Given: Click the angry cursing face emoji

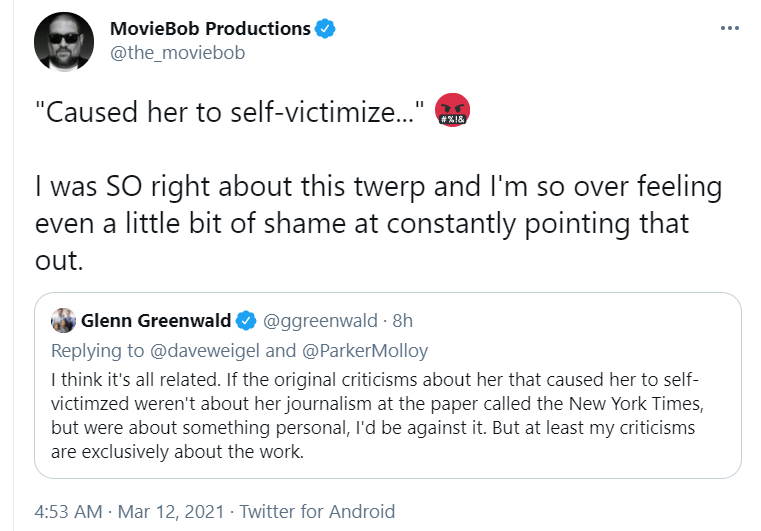Looking at the screenshot, I should tap(452, 110).
